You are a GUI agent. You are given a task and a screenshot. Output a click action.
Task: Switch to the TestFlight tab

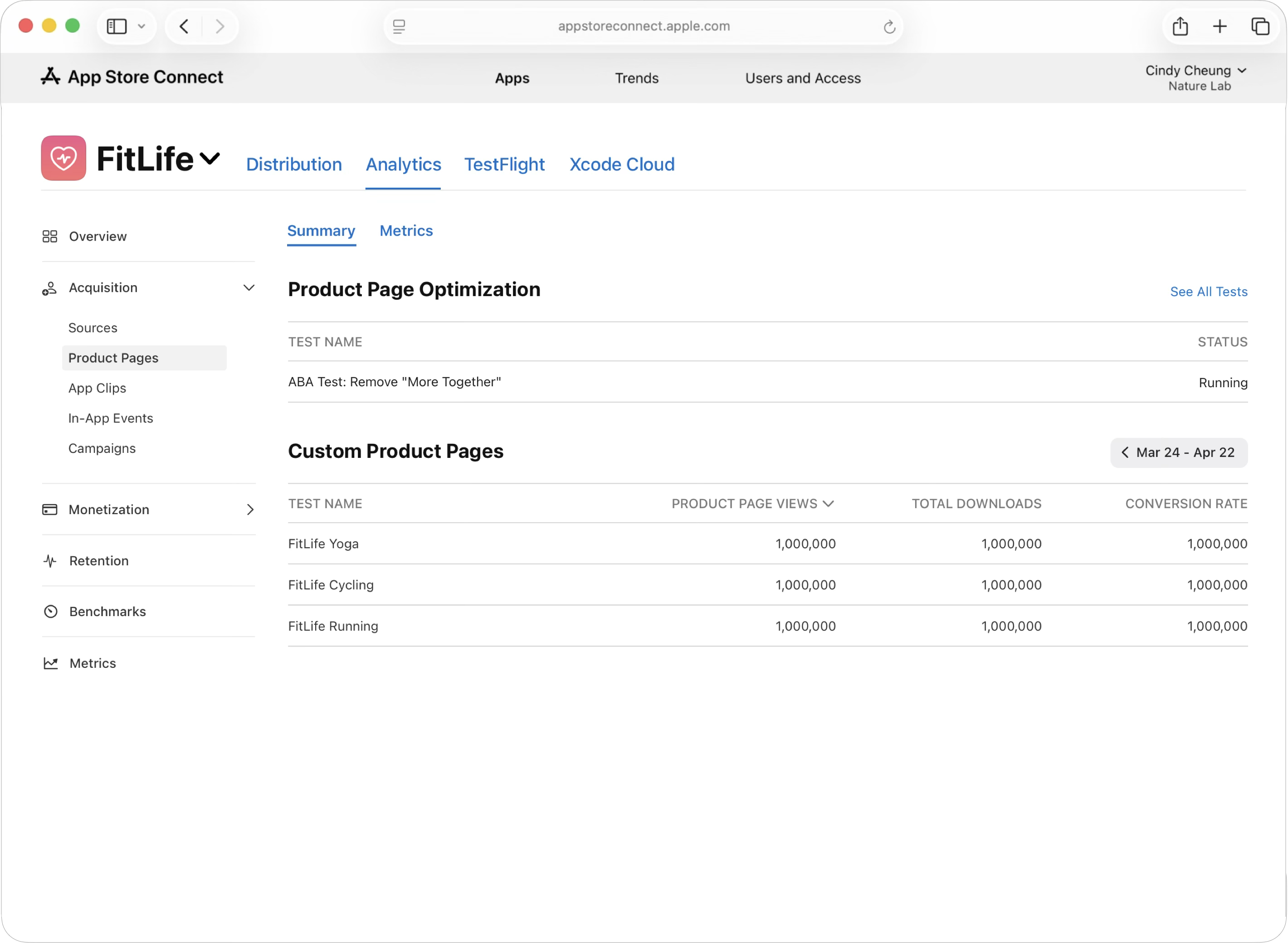tap(504, 165)
